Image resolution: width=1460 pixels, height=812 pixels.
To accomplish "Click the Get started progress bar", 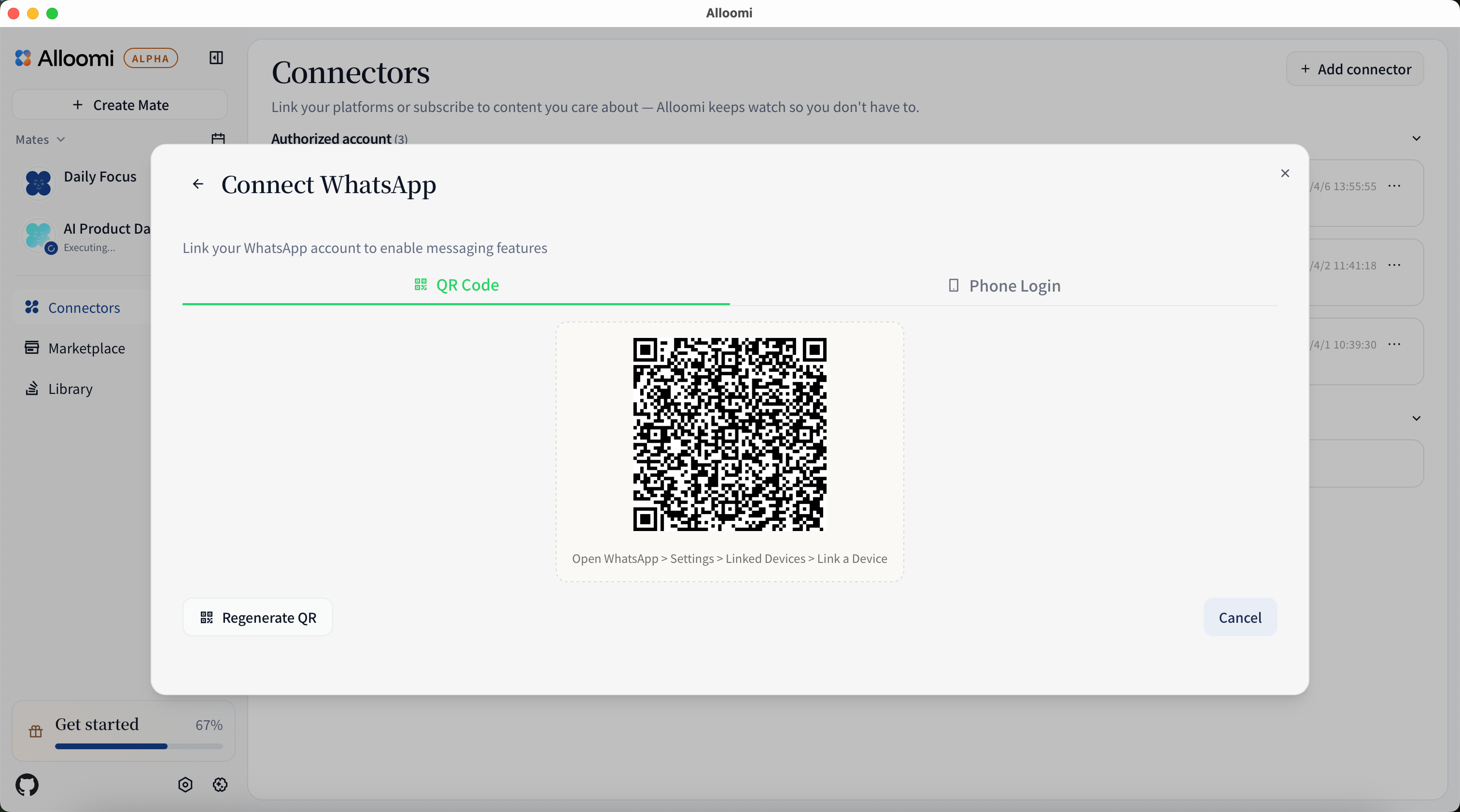I will 139,746.
